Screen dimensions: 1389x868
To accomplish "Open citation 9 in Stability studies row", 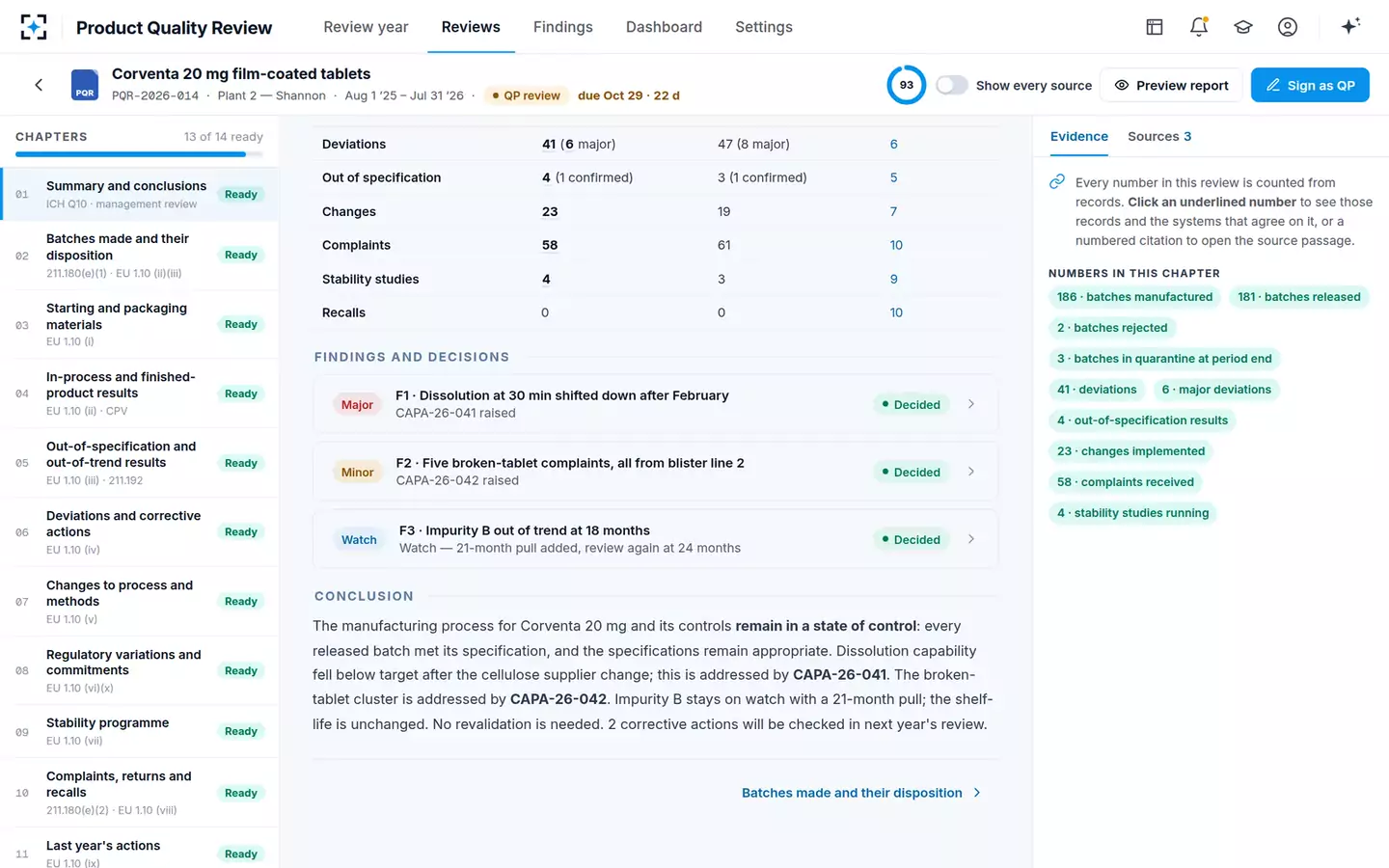I will click(x=893, y=280).
